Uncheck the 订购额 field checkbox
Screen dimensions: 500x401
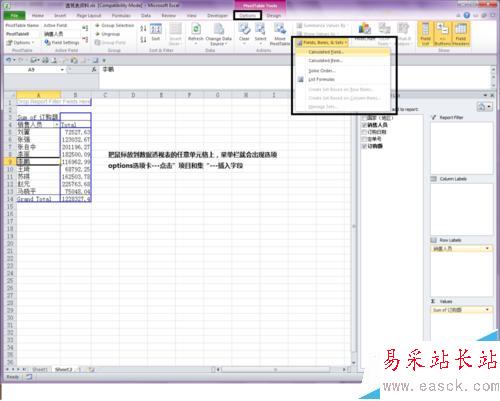[364, 146]
